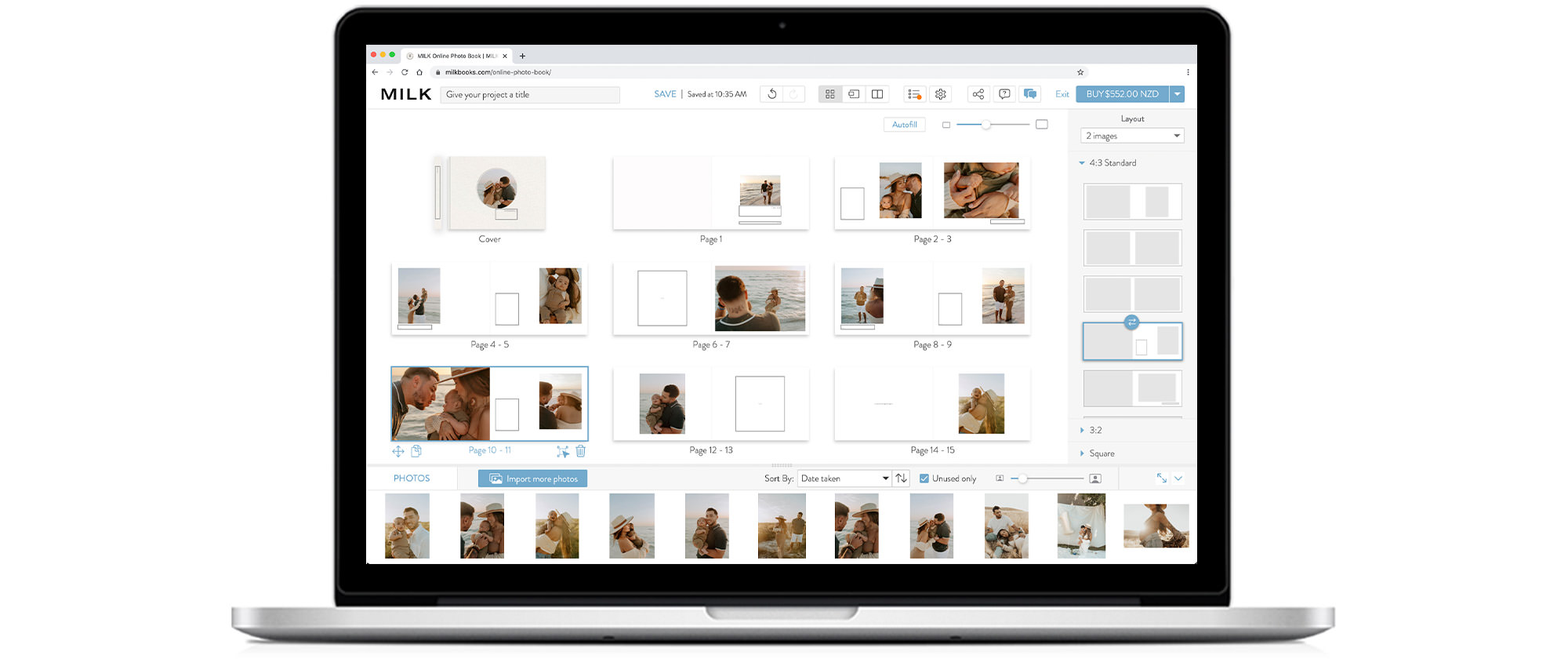This screenshot has height=659, width=1568.
Task: Select the Page 2 - 3 spread
Action: click(x=932, y=193)
